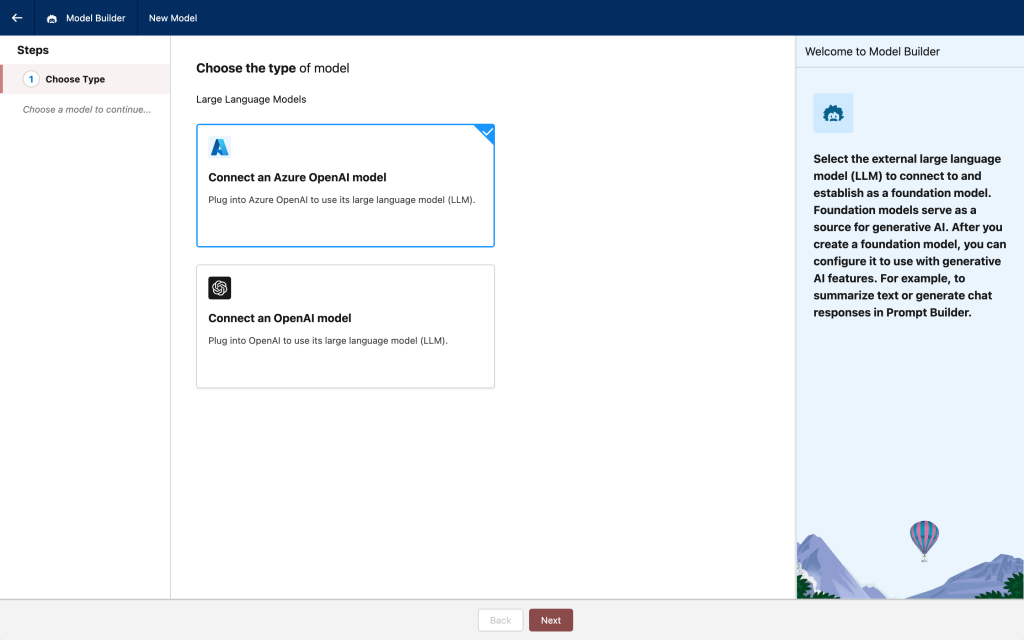
Task: Click the OpenAI logo icon
Action: (x=219, y=288)
